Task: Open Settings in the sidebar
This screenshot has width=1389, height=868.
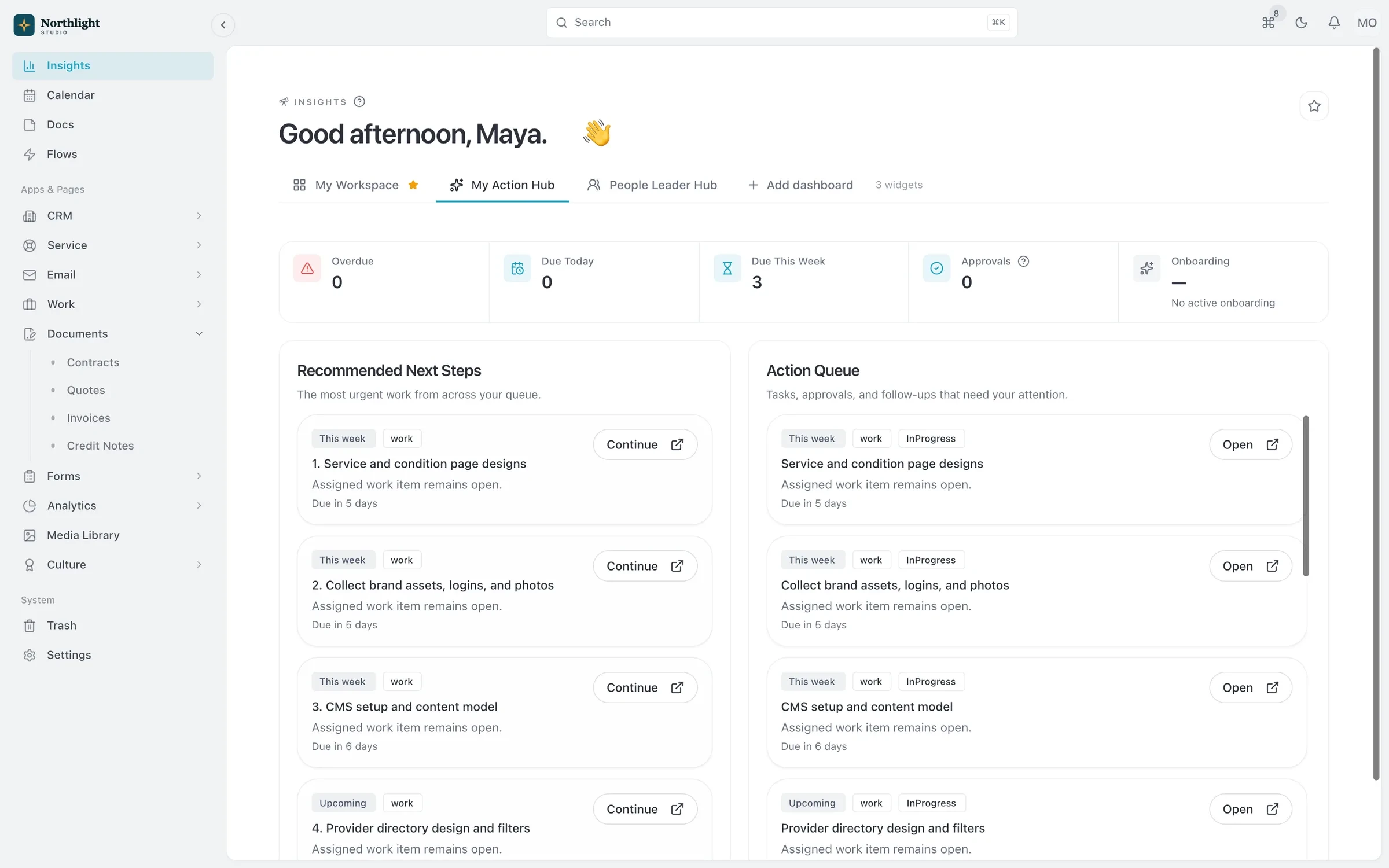Action: [x=113, y=655]
